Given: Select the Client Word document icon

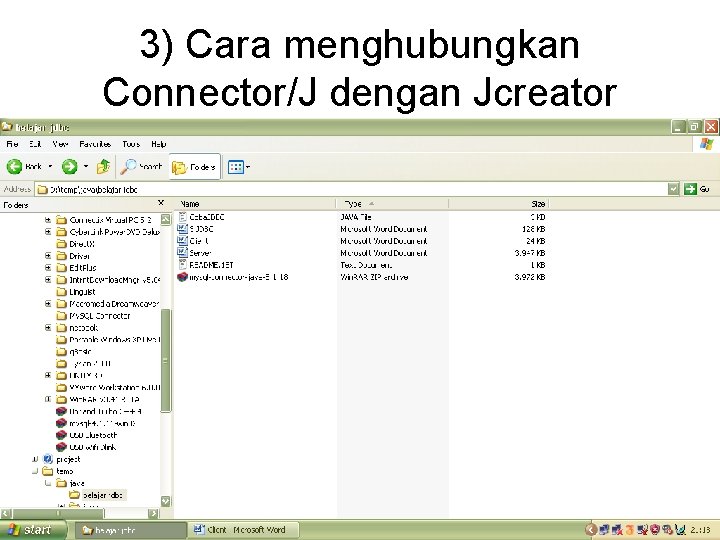Looking at the screenshot, I should click(x=182, y=241).
